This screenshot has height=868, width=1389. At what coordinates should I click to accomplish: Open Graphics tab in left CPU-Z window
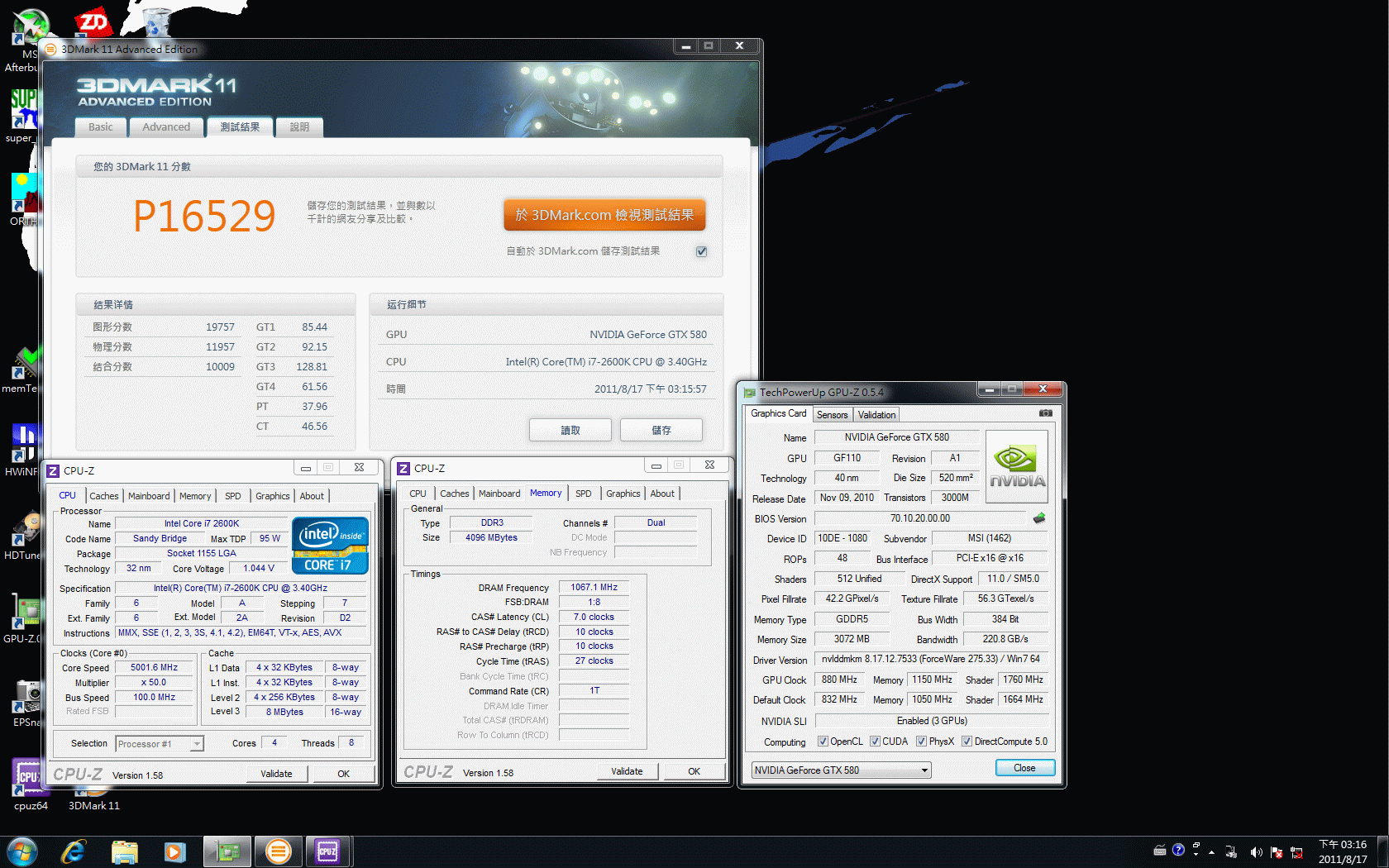point(273,496)
